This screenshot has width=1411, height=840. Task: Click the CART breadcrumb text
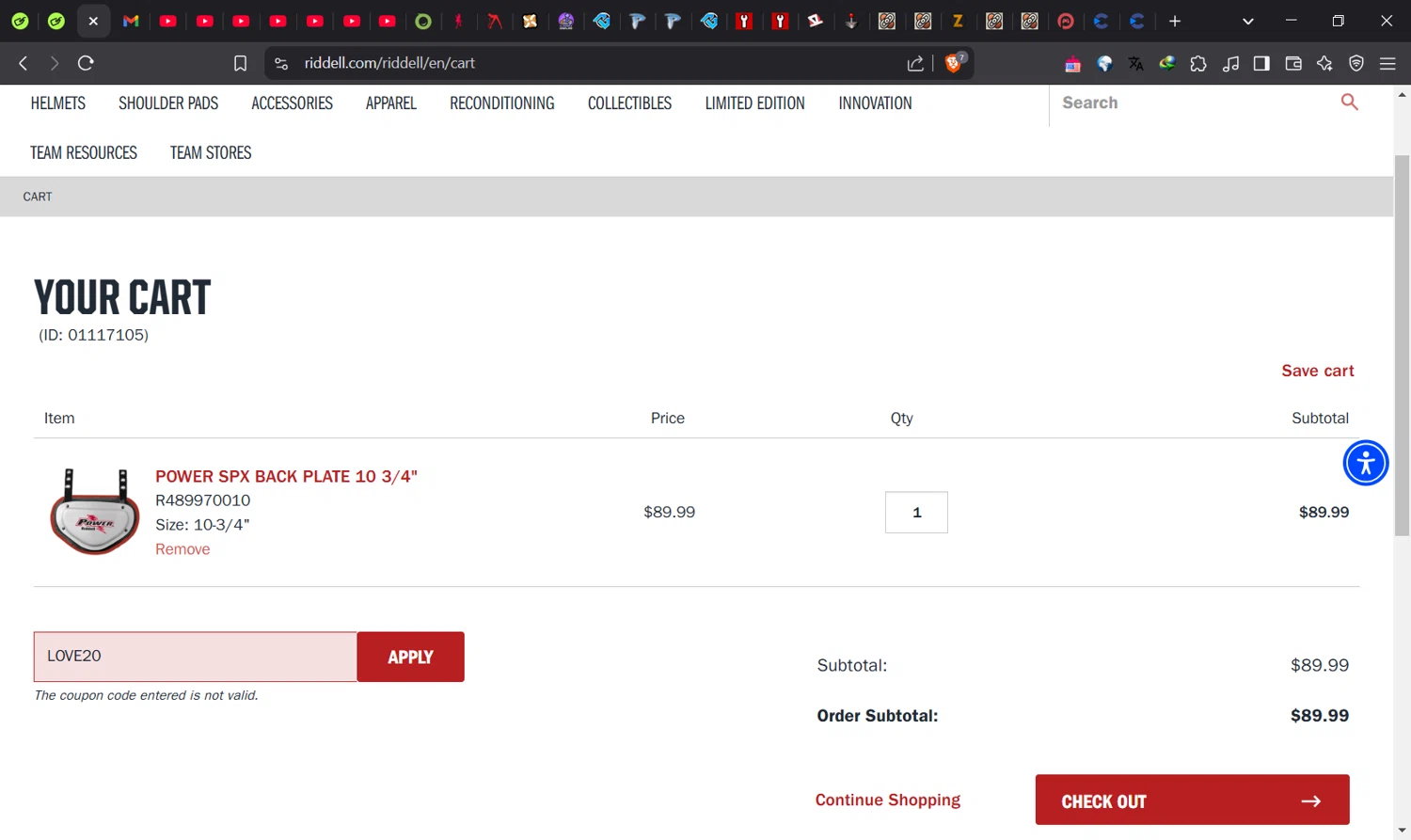tap(38, 197)
